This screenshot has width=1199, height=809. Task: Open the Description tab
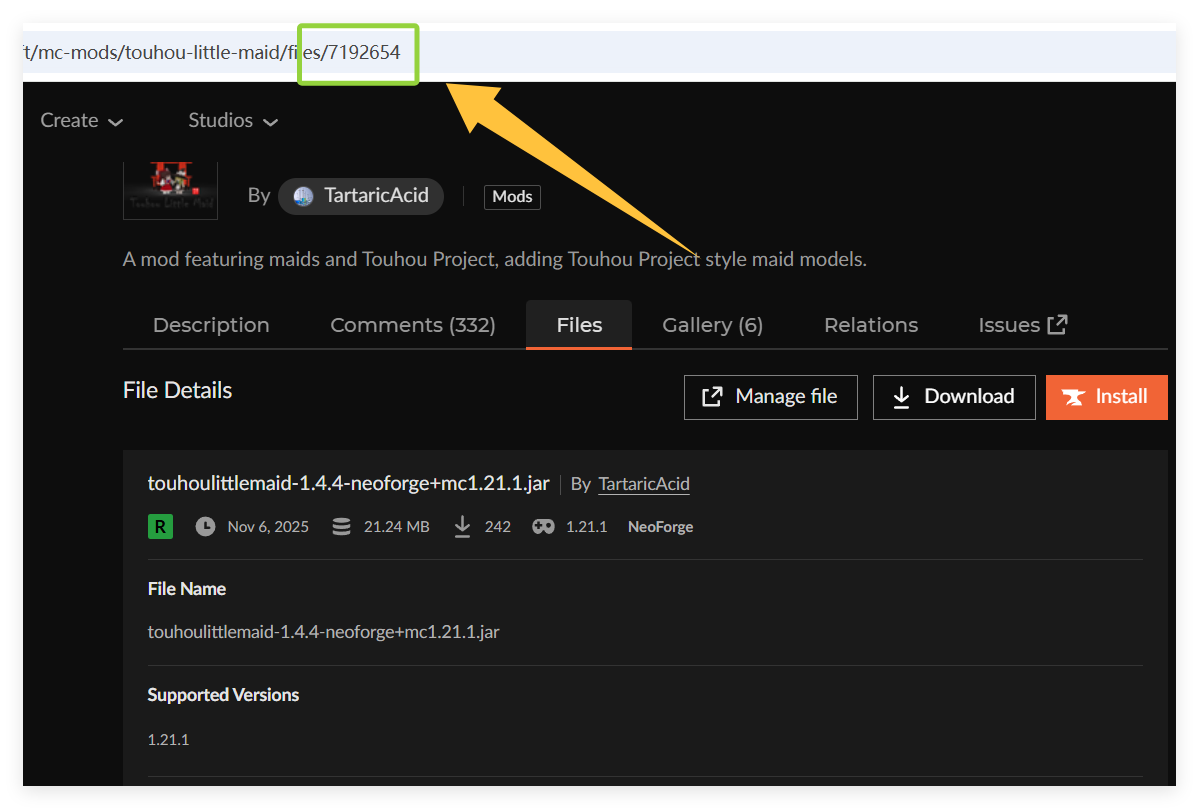tap(211, 325)
